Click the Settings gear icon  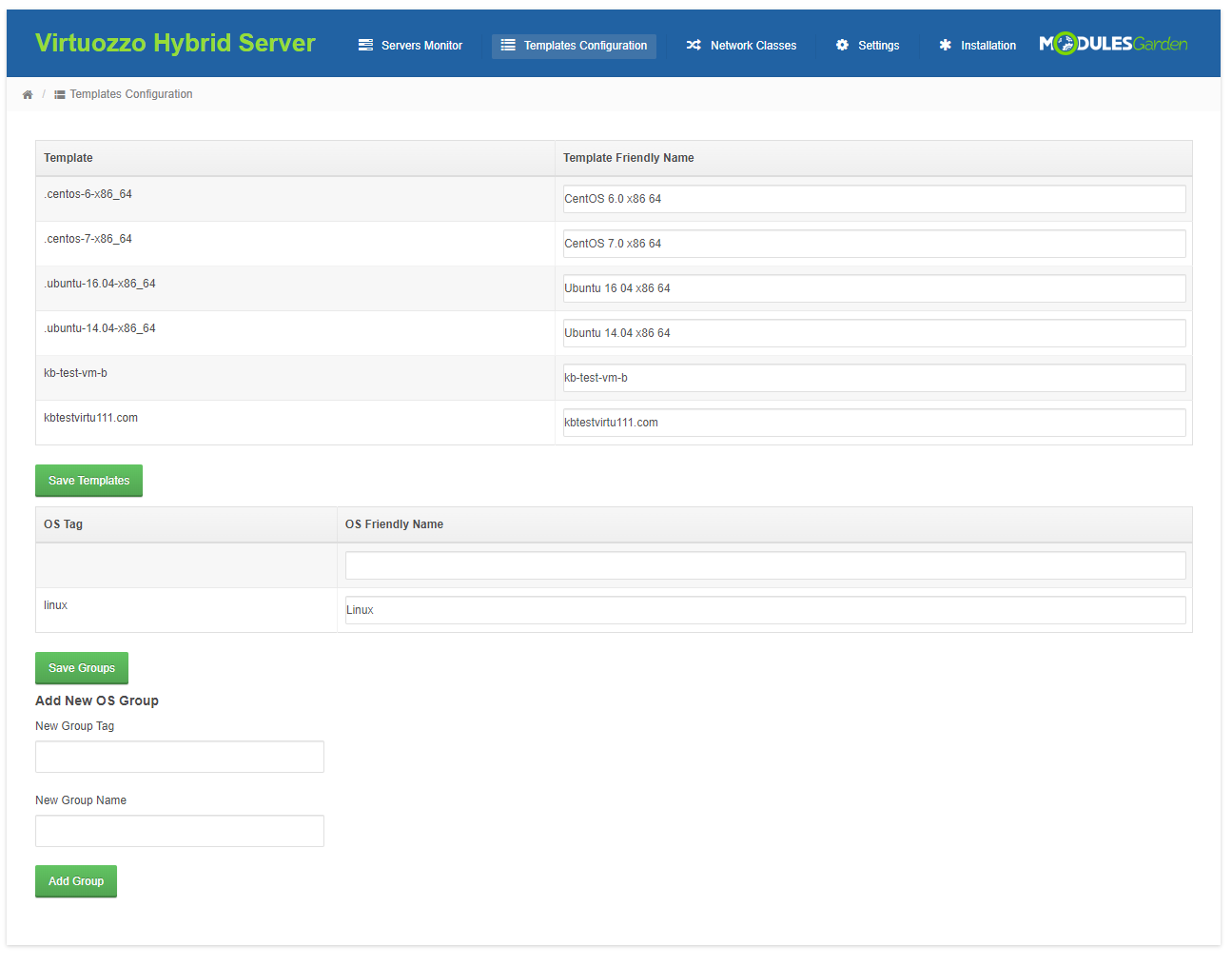842,46
